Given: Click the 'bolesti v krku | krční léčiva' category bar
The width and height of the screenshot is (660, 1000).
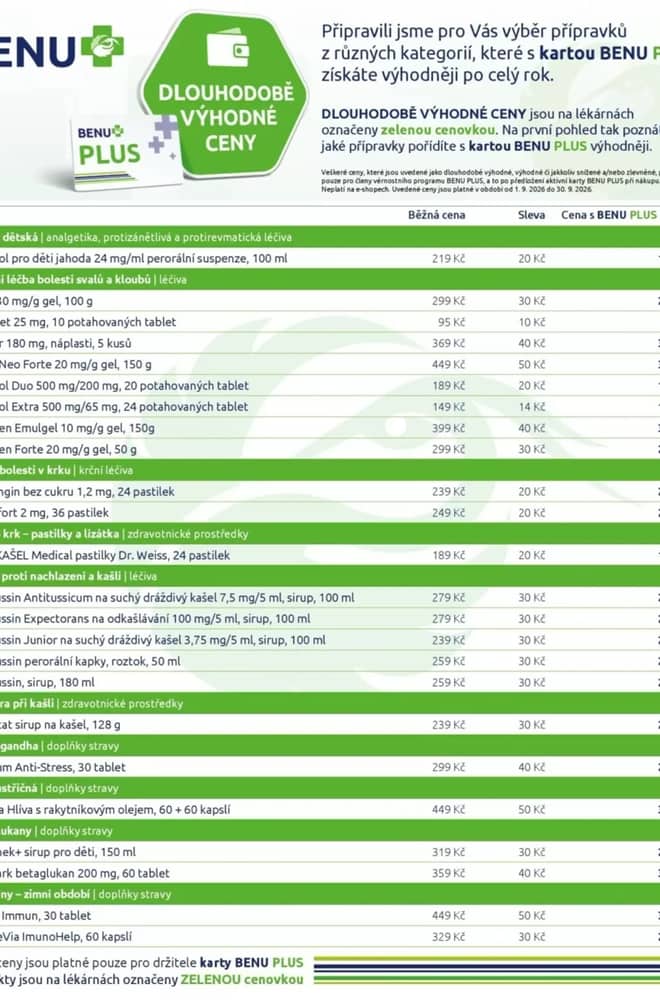Looking at the screenshot, I should tap(330, 470).
